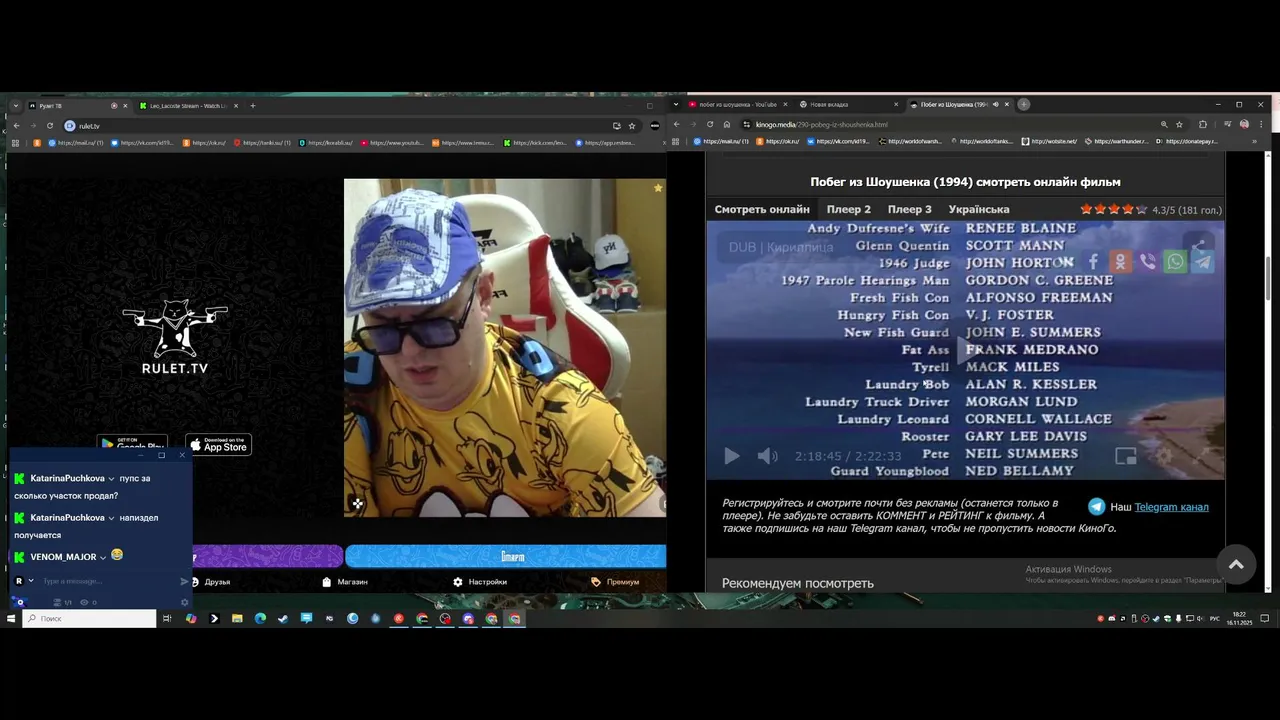
Task: Open tab search dropdown in left browser
Action: [16, 106]
